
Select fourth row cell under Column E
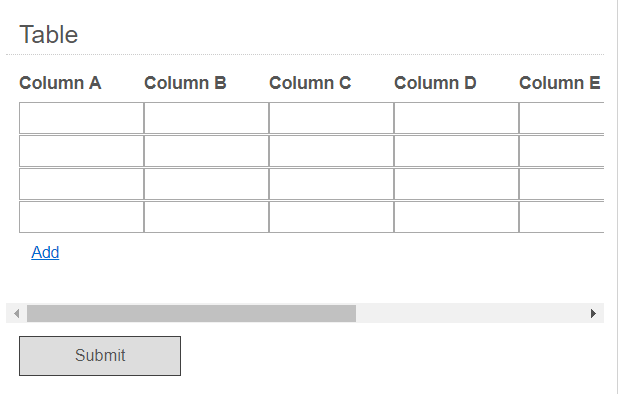[562, 217]
